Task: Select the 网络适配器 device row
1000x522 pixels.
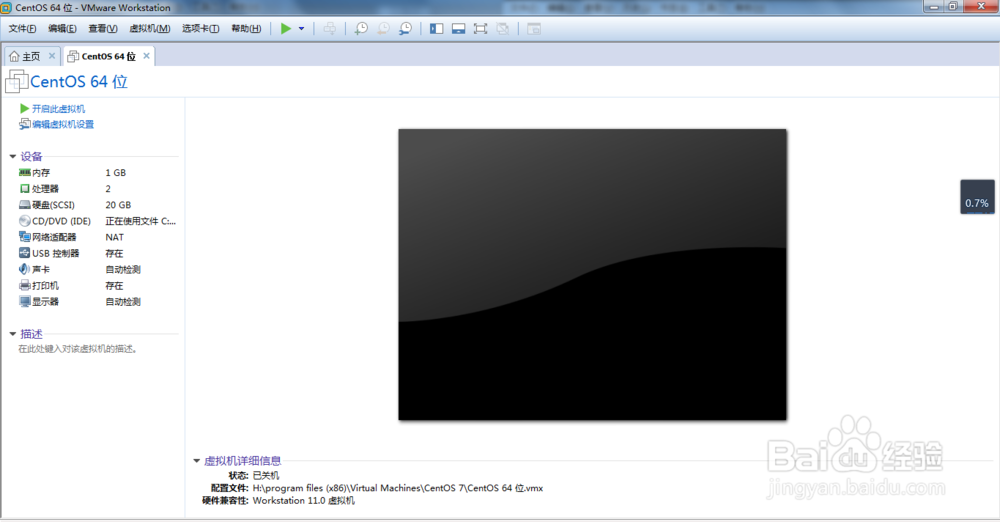Action: pyautogui.click(x=98, y=237)
